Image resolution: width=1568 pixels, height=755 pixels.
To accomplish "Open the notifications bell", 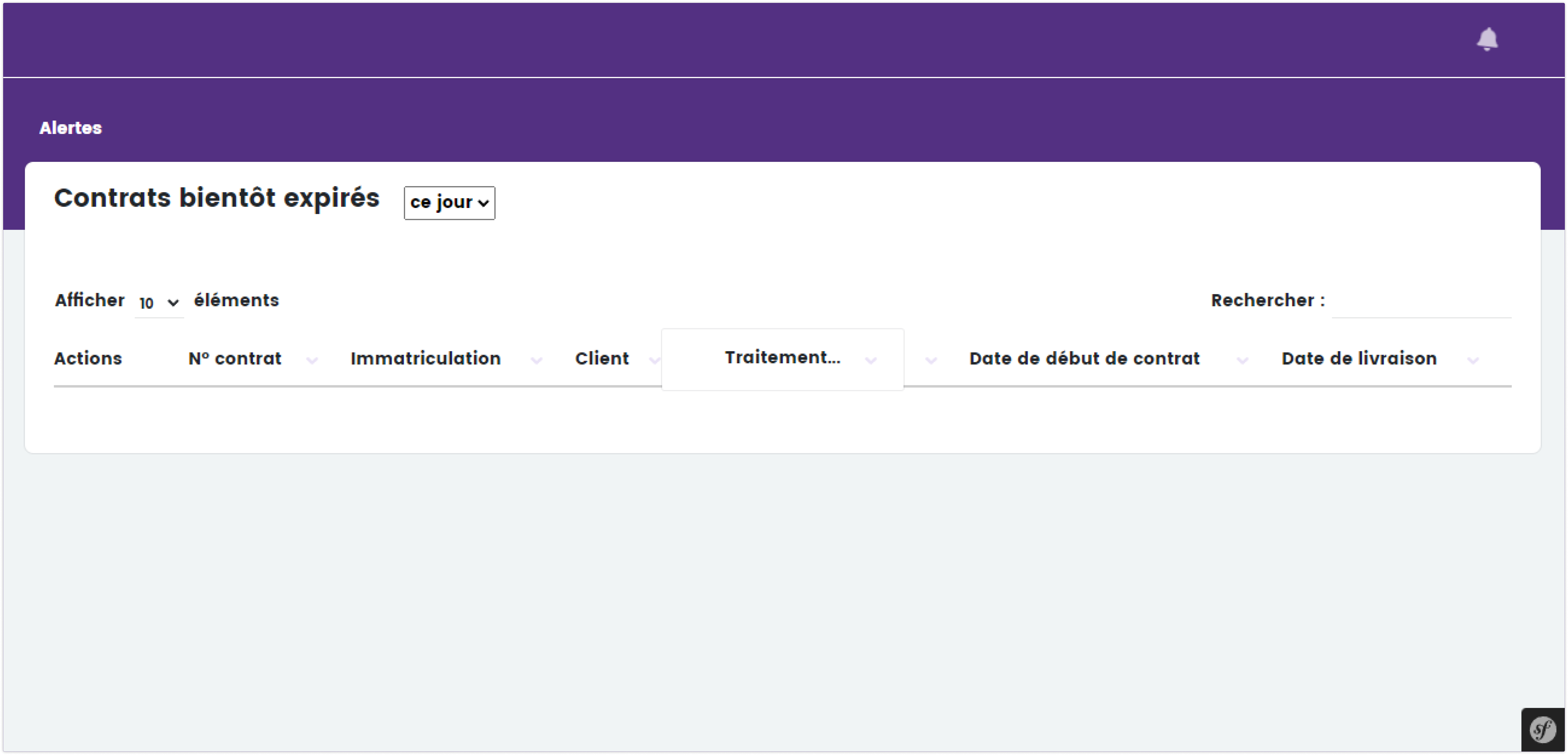I will [1486, 39].
